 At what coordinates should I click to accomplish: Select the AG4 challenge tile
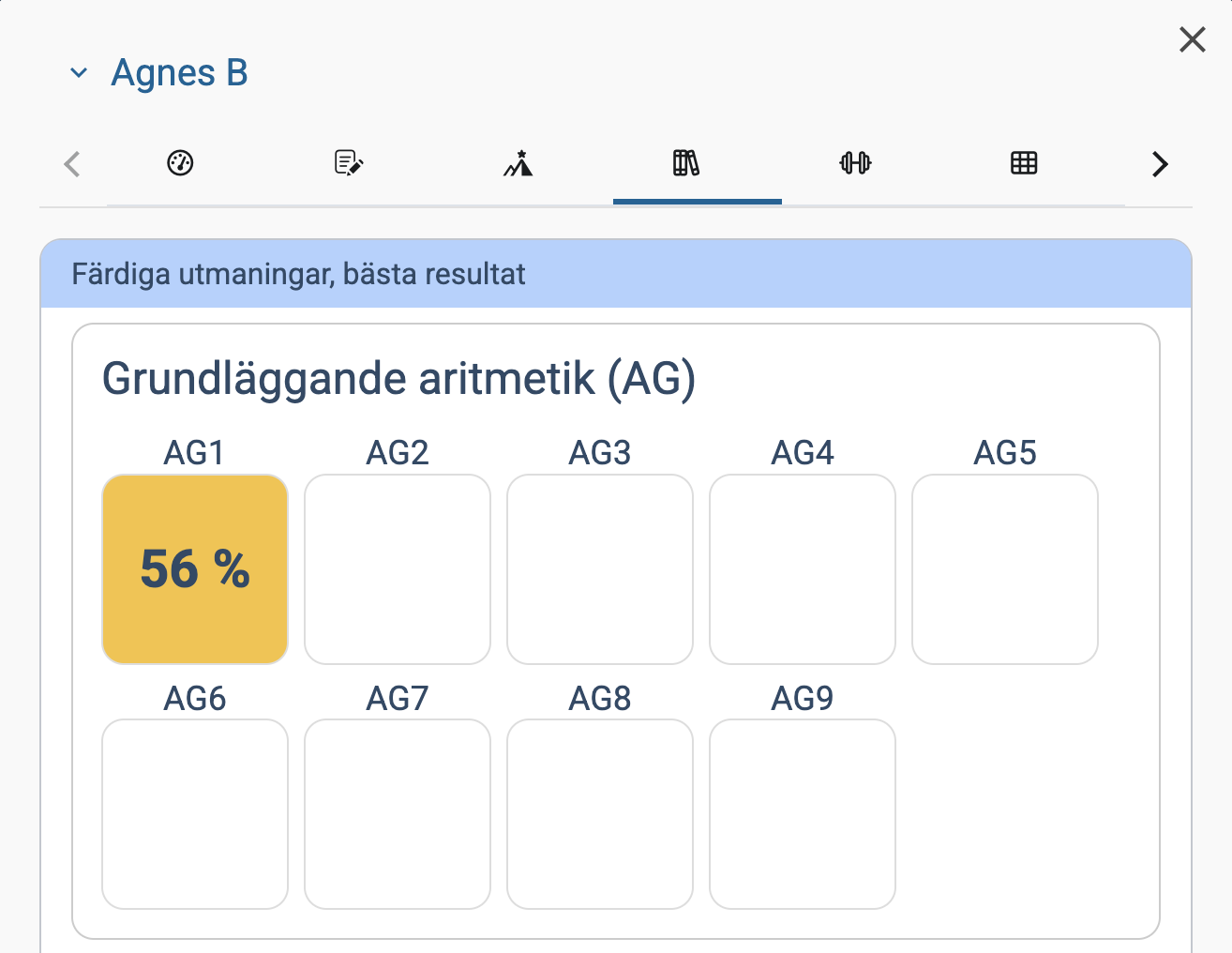point(803,569)
